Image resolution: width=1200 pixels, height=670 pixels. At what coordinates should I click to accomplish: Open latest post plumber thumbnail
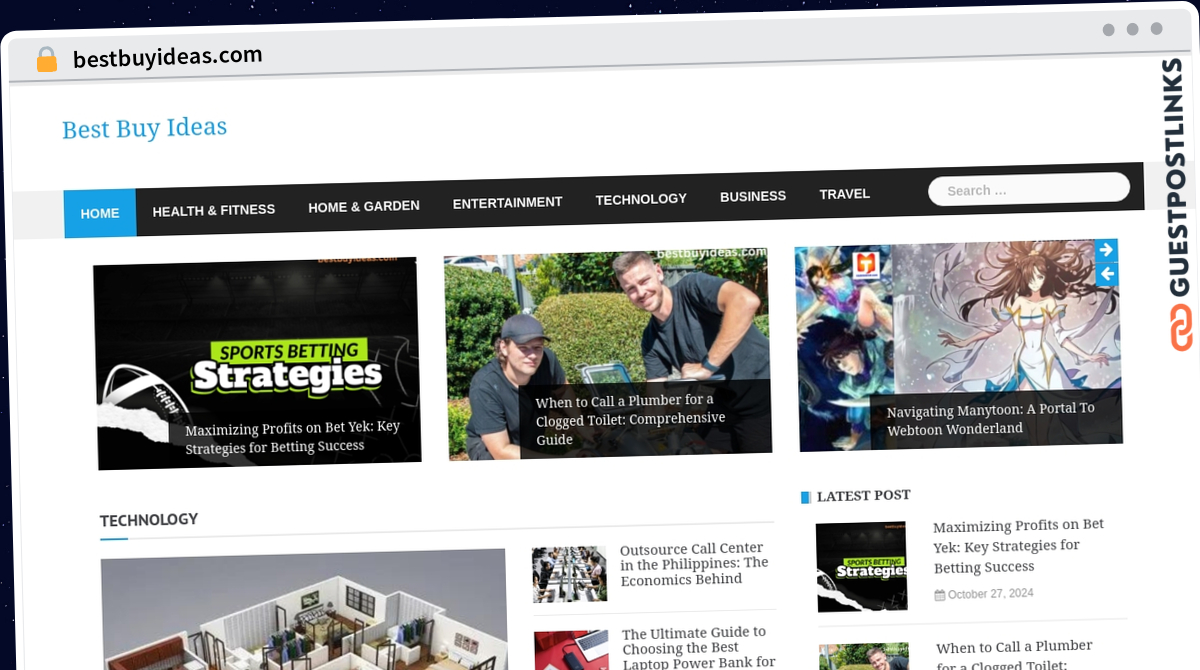click(x=865, y=657)
